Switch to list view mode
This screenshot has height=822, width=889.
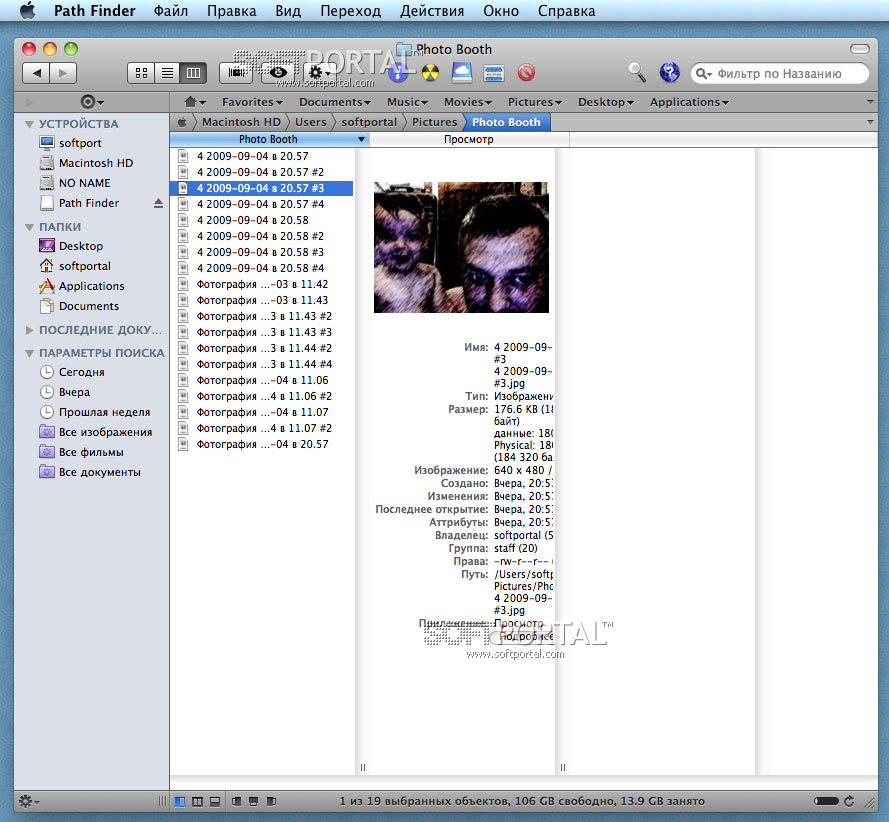(x=167, y=73)
